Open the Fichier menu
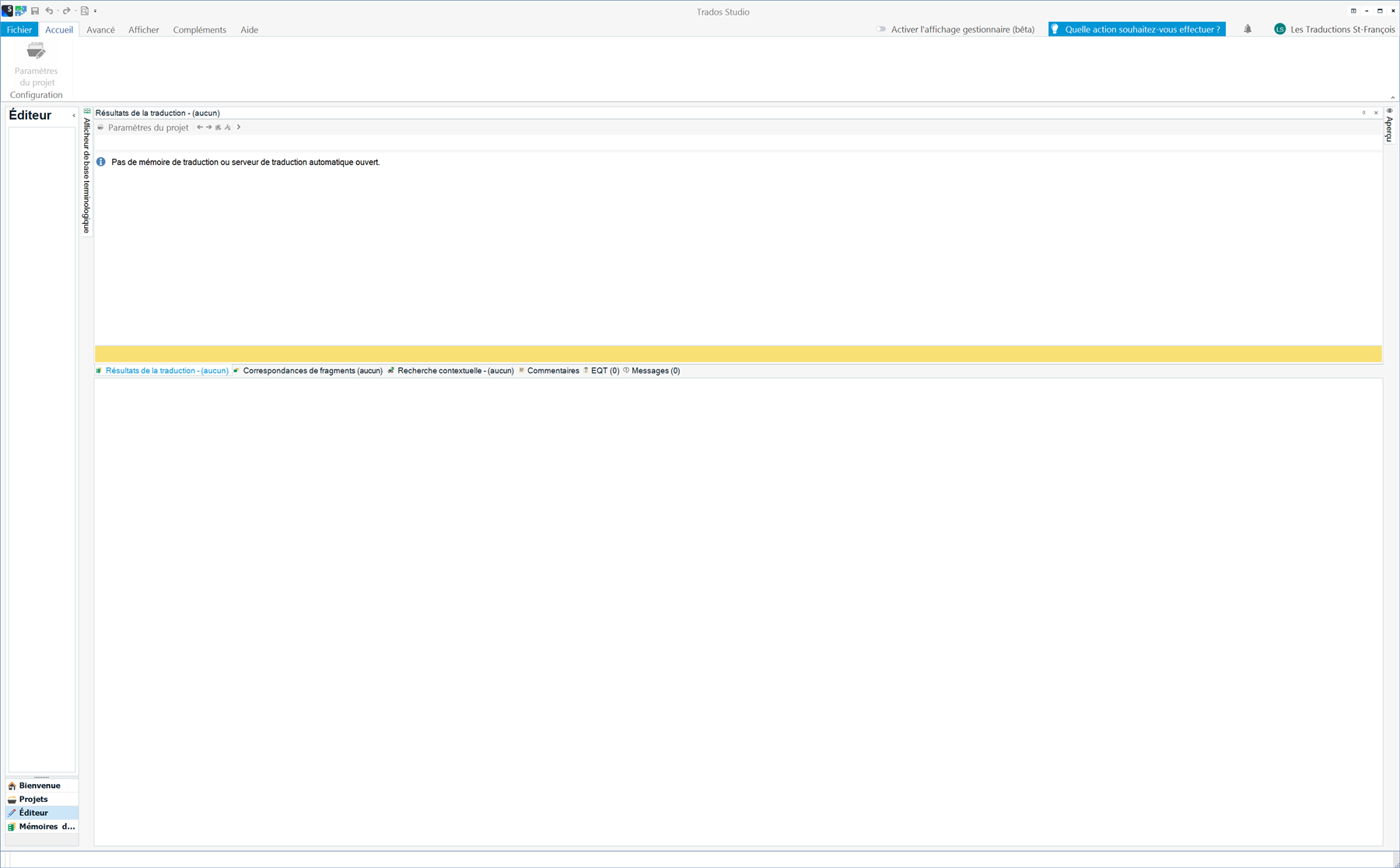1400x868 pixels. tap(19, 30)
